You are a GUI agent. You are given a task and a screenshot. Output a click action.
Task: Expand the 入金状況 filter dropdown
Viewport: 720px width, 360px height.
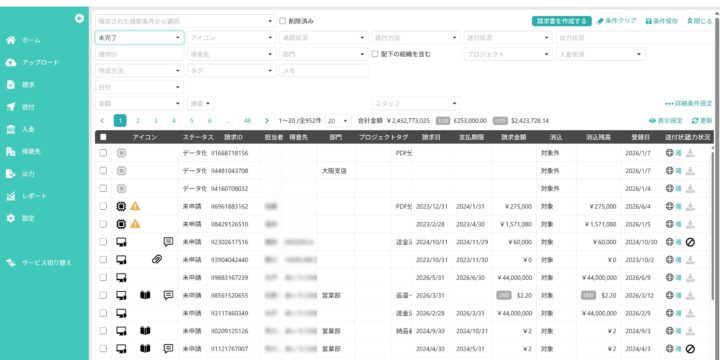coord(600,54)
